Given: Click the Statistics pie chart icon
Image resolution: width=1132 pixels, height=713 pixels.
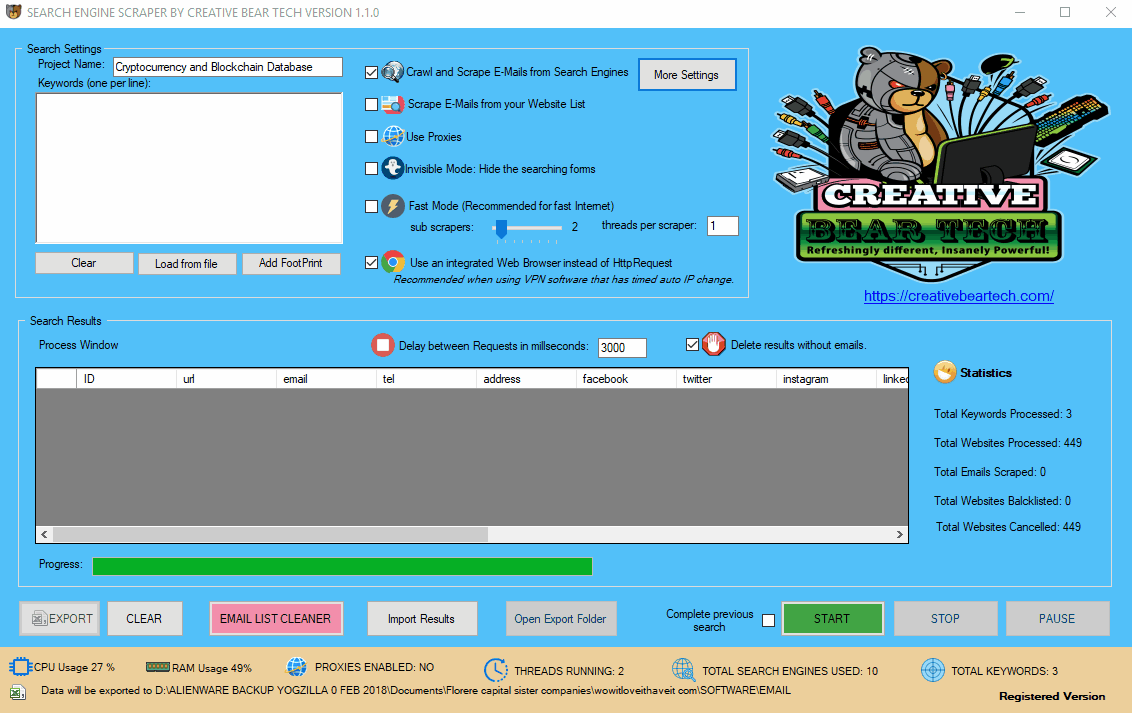Looking at the screenshot, I should [944, 372].
